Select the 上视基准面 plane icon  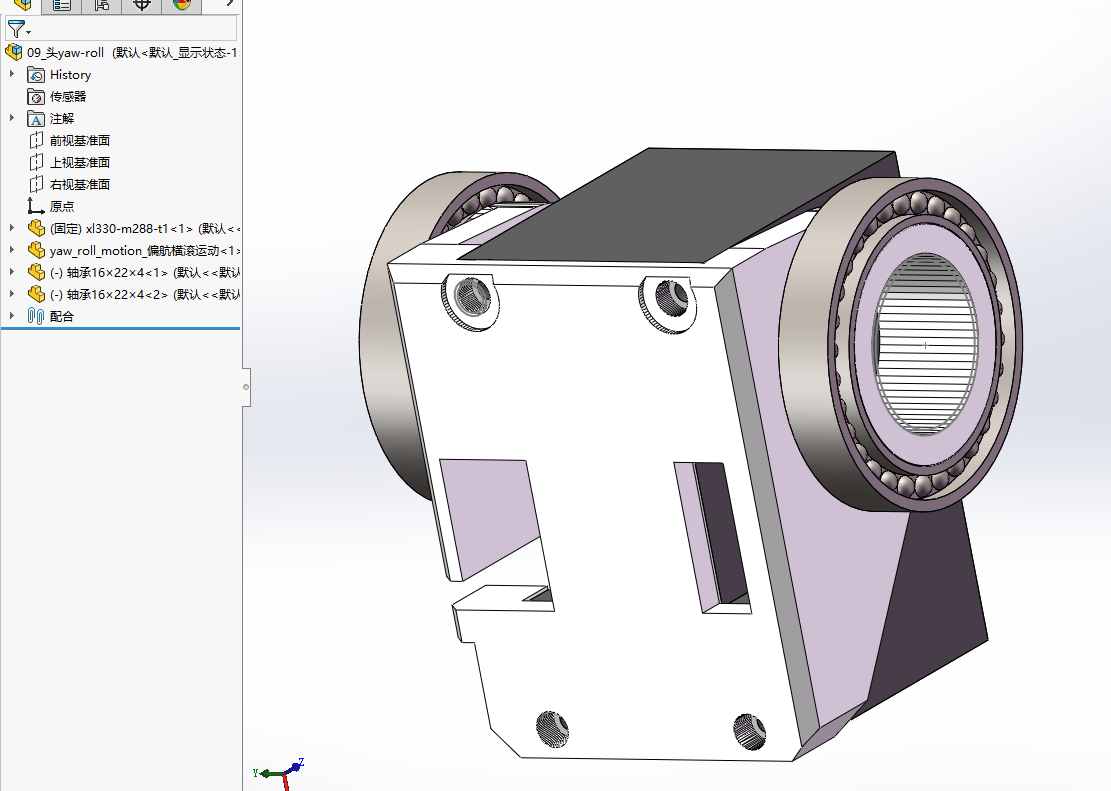[x=36, y=162]
